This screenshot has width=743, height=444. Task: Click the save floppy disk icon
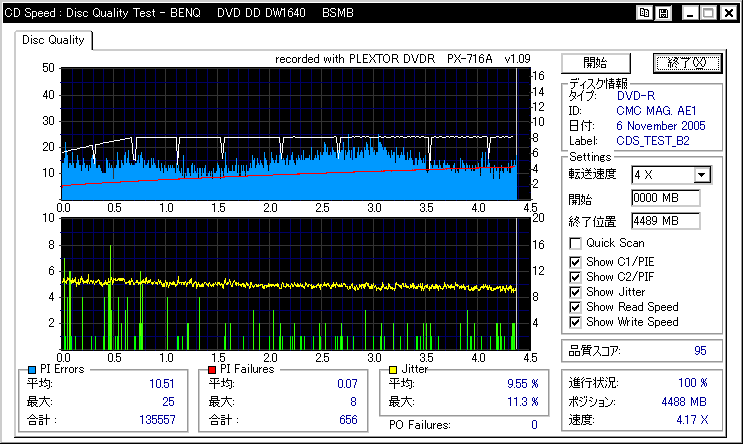663,13
